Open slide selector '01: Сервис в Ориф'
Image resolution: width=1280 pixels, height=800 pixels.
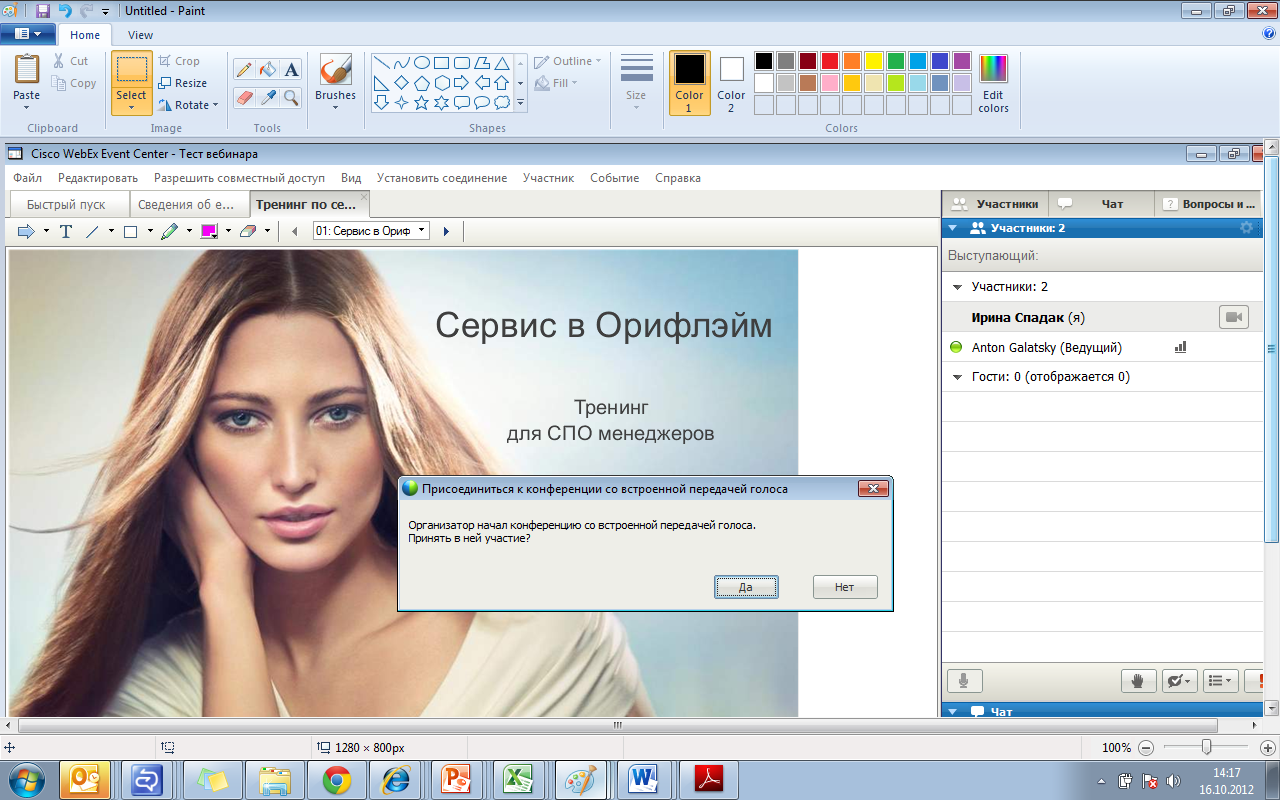(371, 231)
